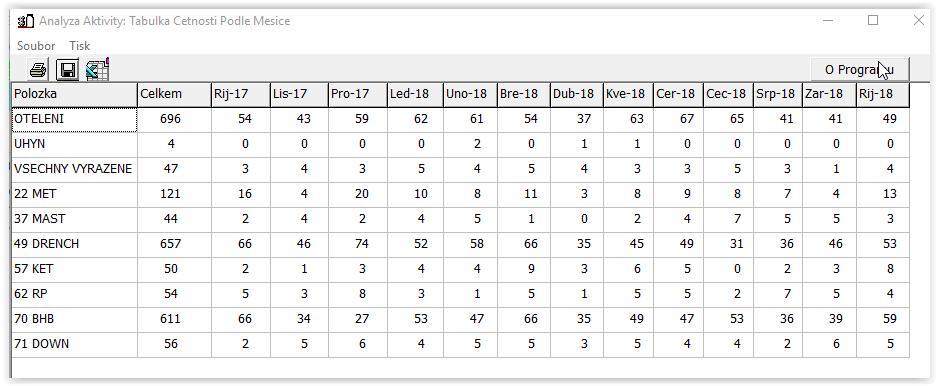The width and height of the screenshot is (938, 386).
Task: Select the UHYN row label cell
Action: click(x=75, y=145)
